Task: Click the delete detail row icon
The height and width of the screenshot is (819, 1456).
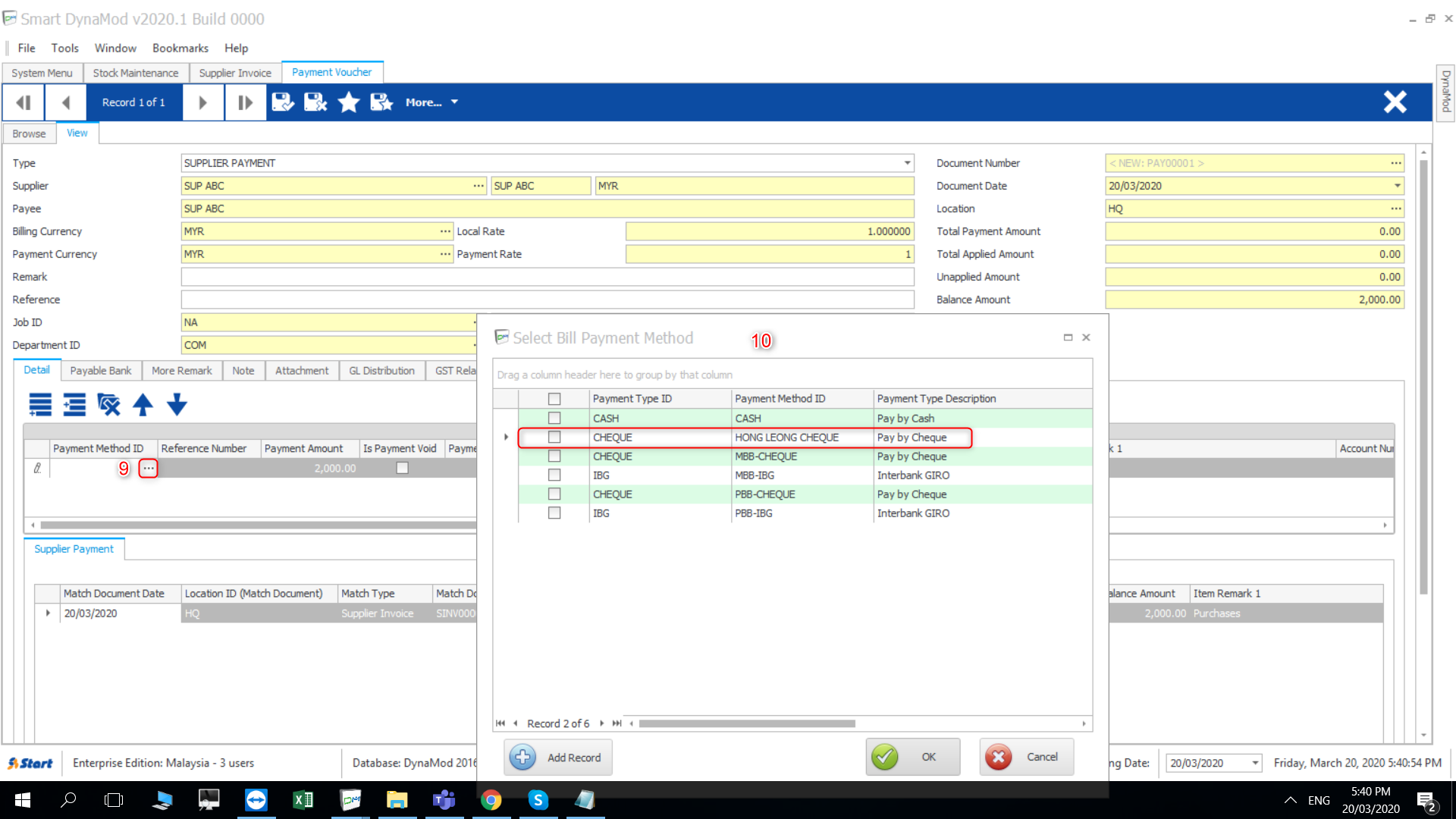Action: coord(108,405)
